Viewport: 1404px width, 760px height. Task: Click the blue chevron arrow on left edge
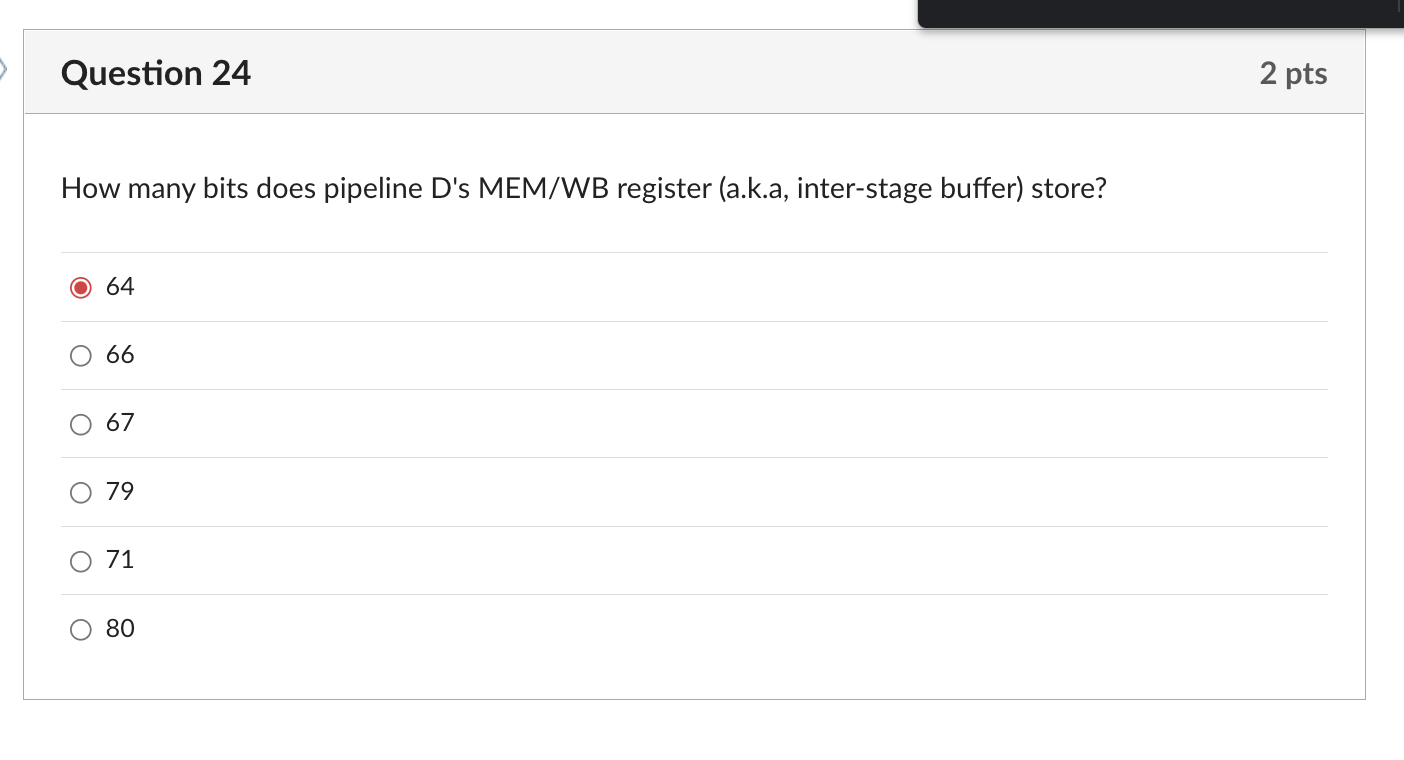pyautogui.click(x=4, y=68)
